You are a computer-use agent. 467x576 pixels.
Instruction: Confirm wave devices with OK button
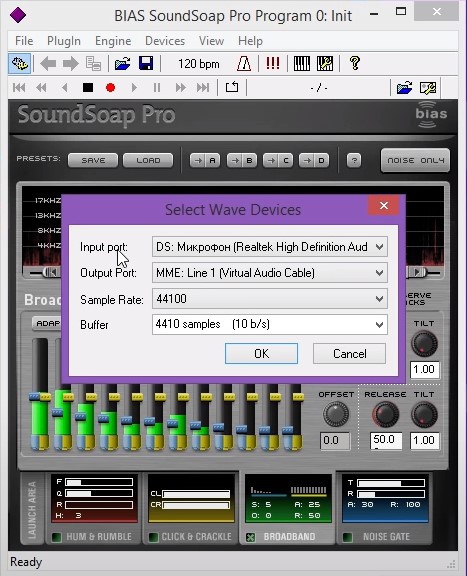[261, 354]
